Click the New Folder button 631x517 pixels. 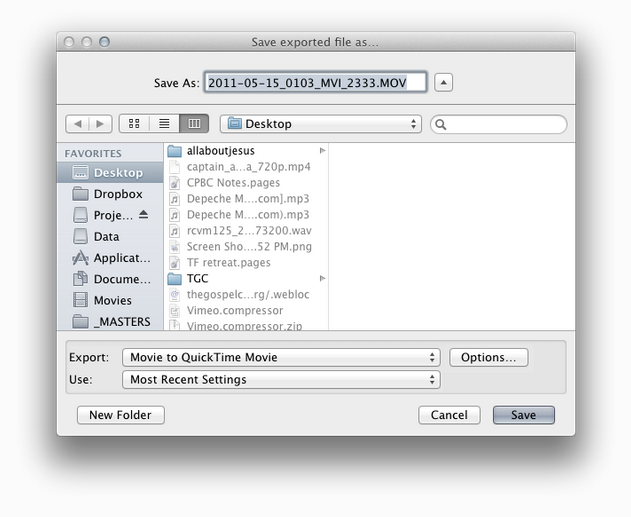[x=121, y=415]
